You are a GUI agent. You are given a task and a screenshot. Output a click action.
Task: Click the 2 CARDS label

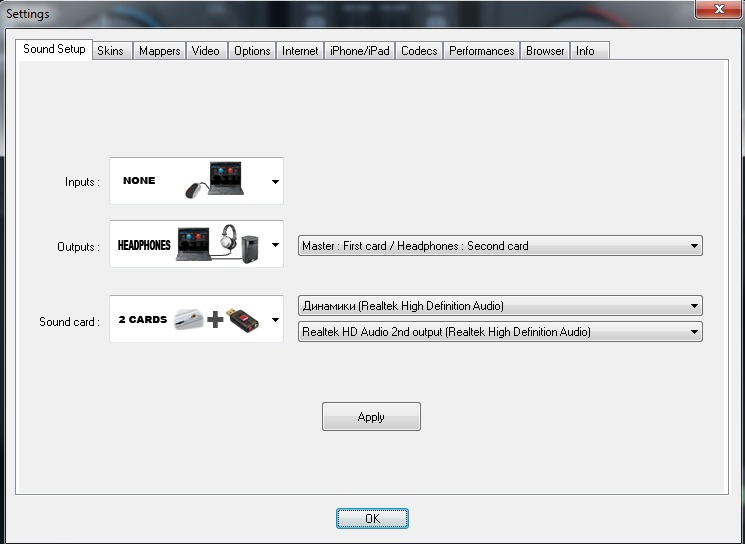point(143,319)
